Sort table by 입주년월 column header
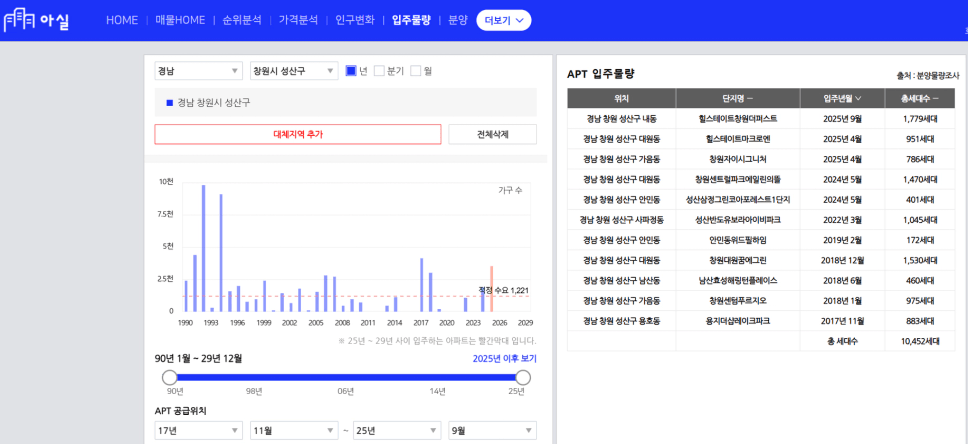Image resolution: width=968 pixels, height=444 pixels. pos(842,98)
